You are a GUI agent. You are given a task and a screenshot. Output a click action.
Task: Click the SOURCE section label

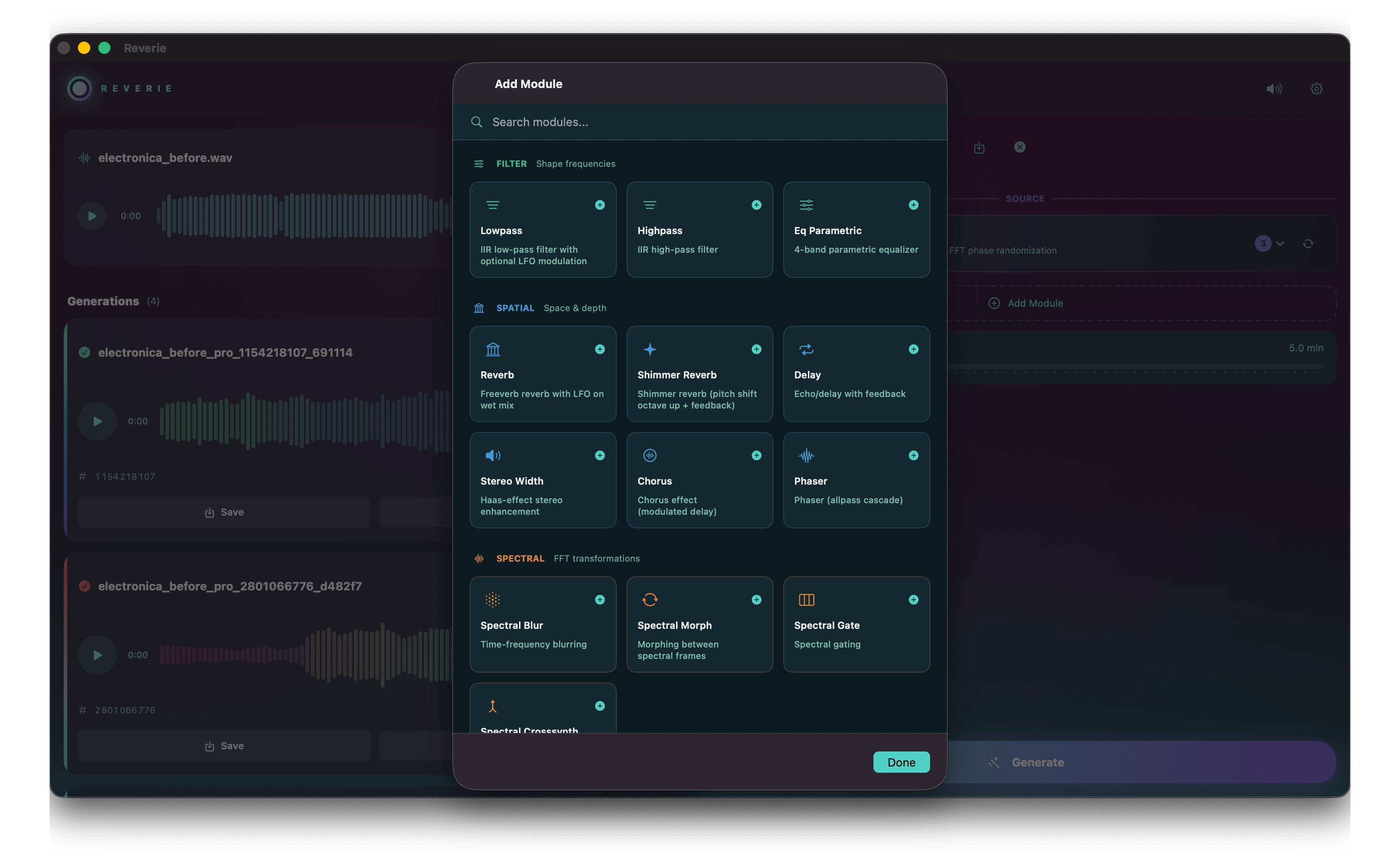pyautogui.click(x=1025, y=199)
